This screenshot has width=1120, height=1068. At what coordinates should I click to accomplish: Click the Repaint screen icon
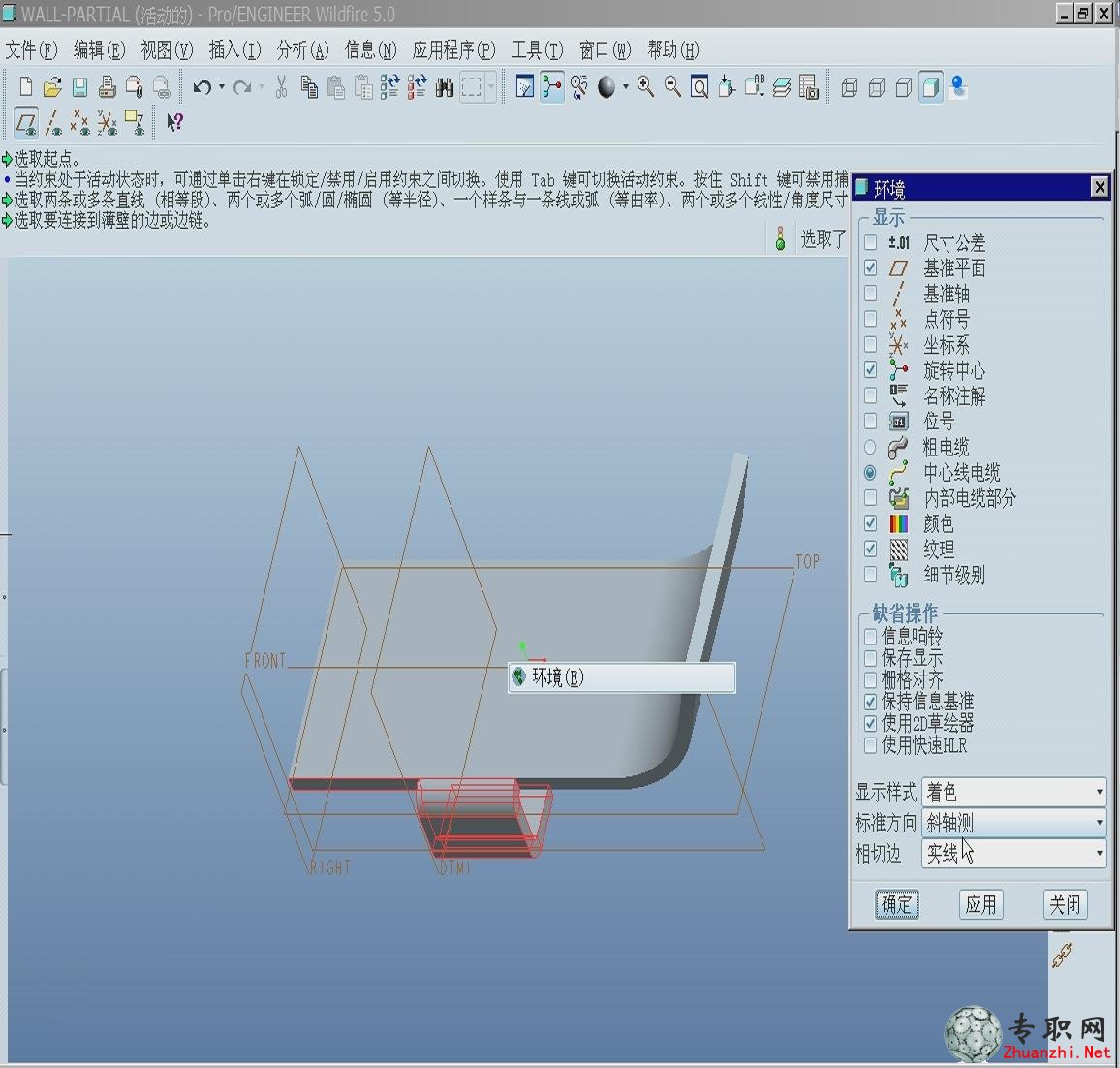[525, 87]
